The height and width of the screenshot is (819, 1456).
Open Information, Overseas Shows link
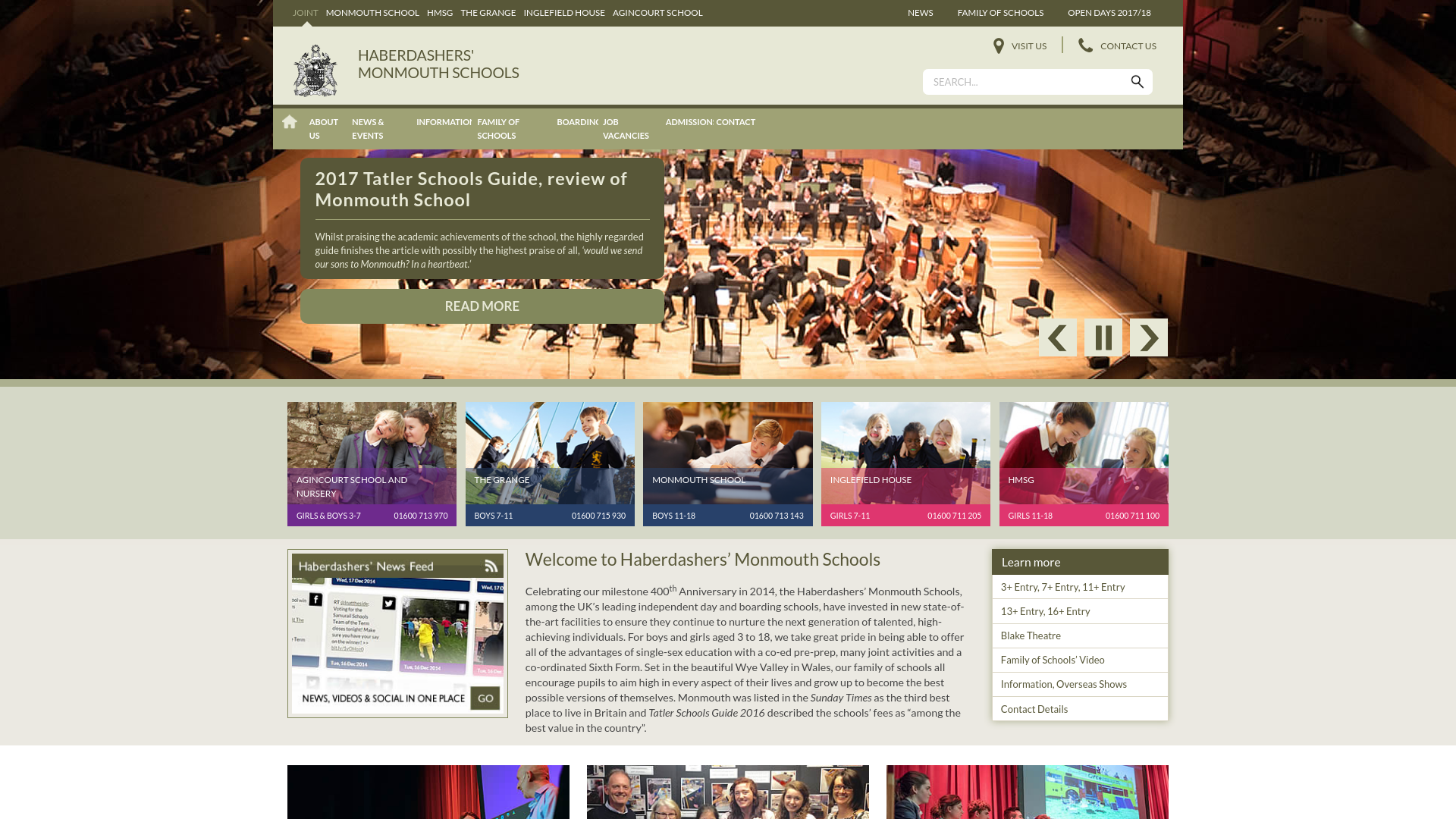click(1080, 684)
